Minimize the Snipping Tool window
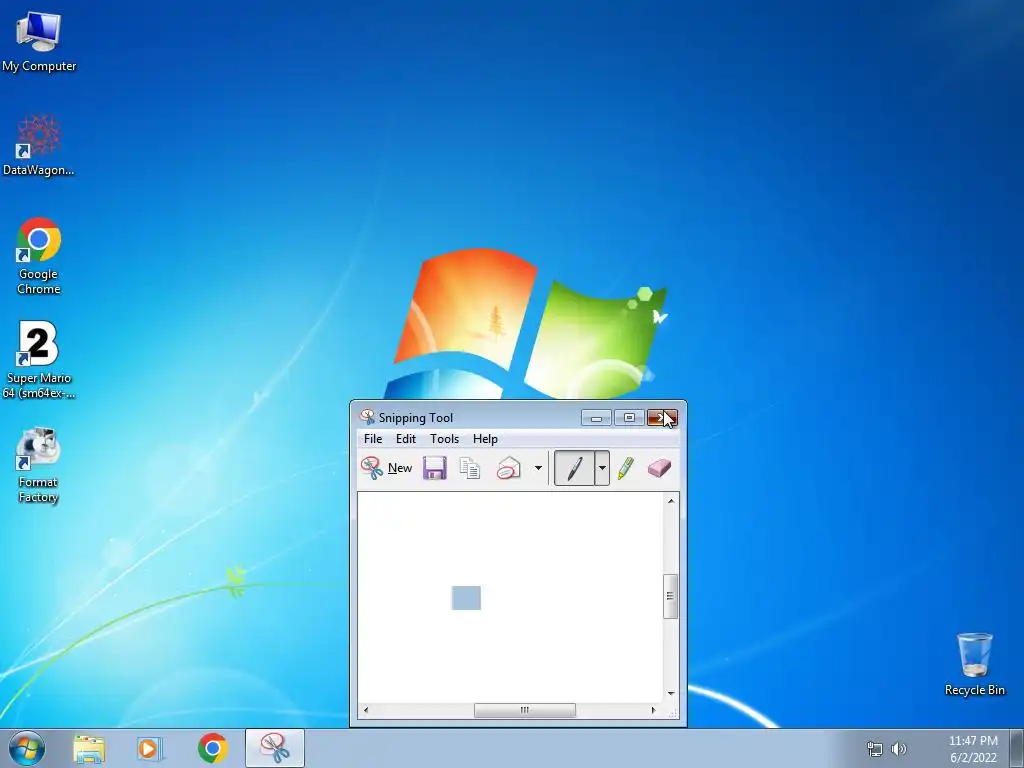Screen dimensions: 1024x768 pos(596,418)
